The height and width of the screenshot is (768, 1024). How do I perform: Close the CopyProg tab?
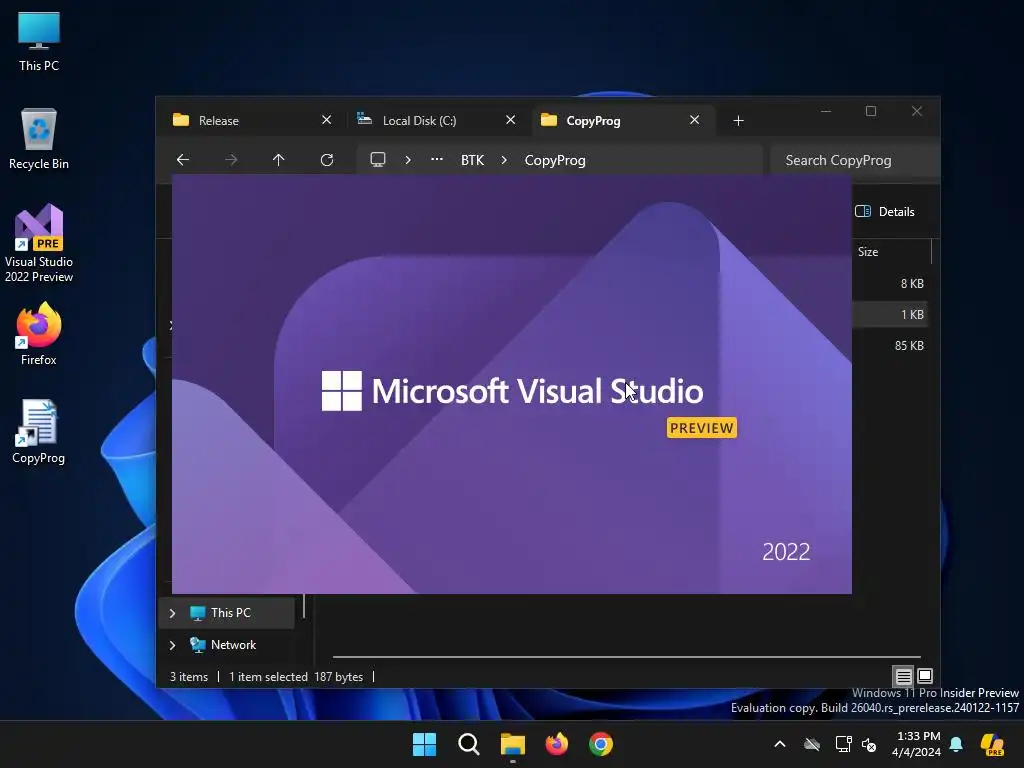coord(694,120)
